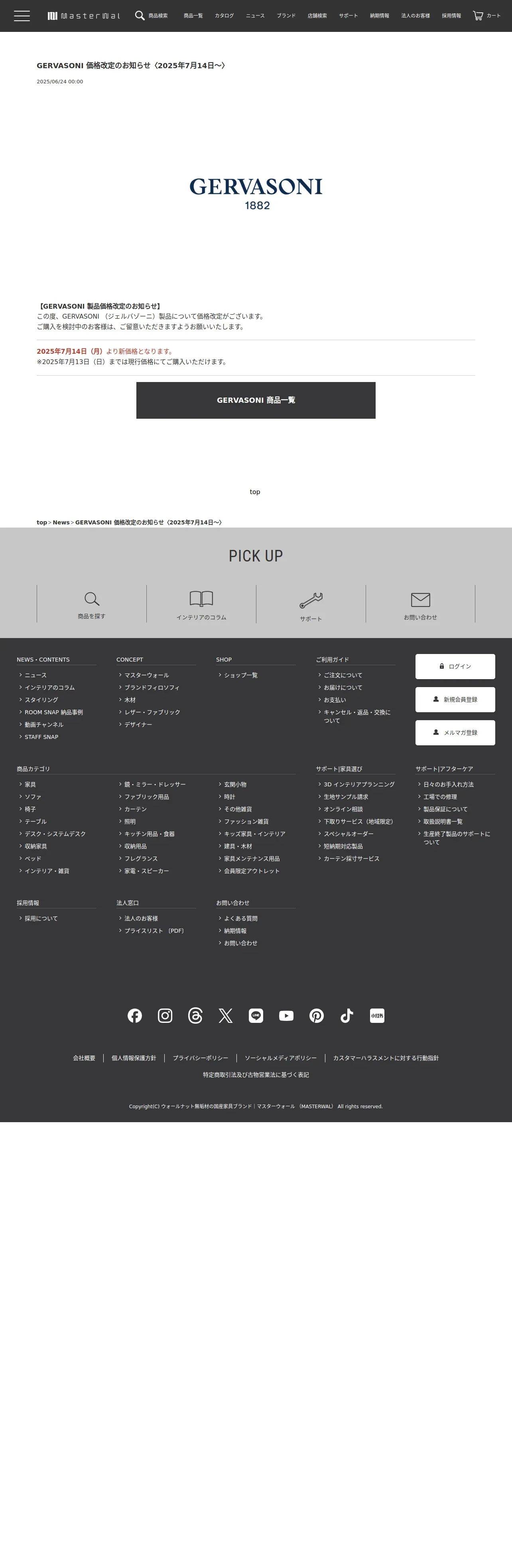Select ニュース in the header menu

[x=255, y=16]
